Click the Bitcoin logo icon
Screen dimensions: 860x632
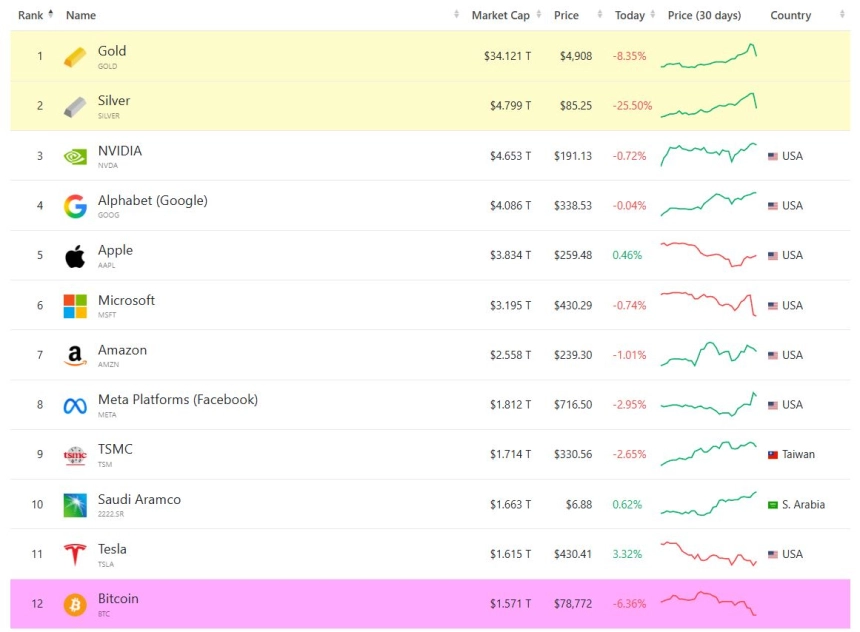(75, 604)
